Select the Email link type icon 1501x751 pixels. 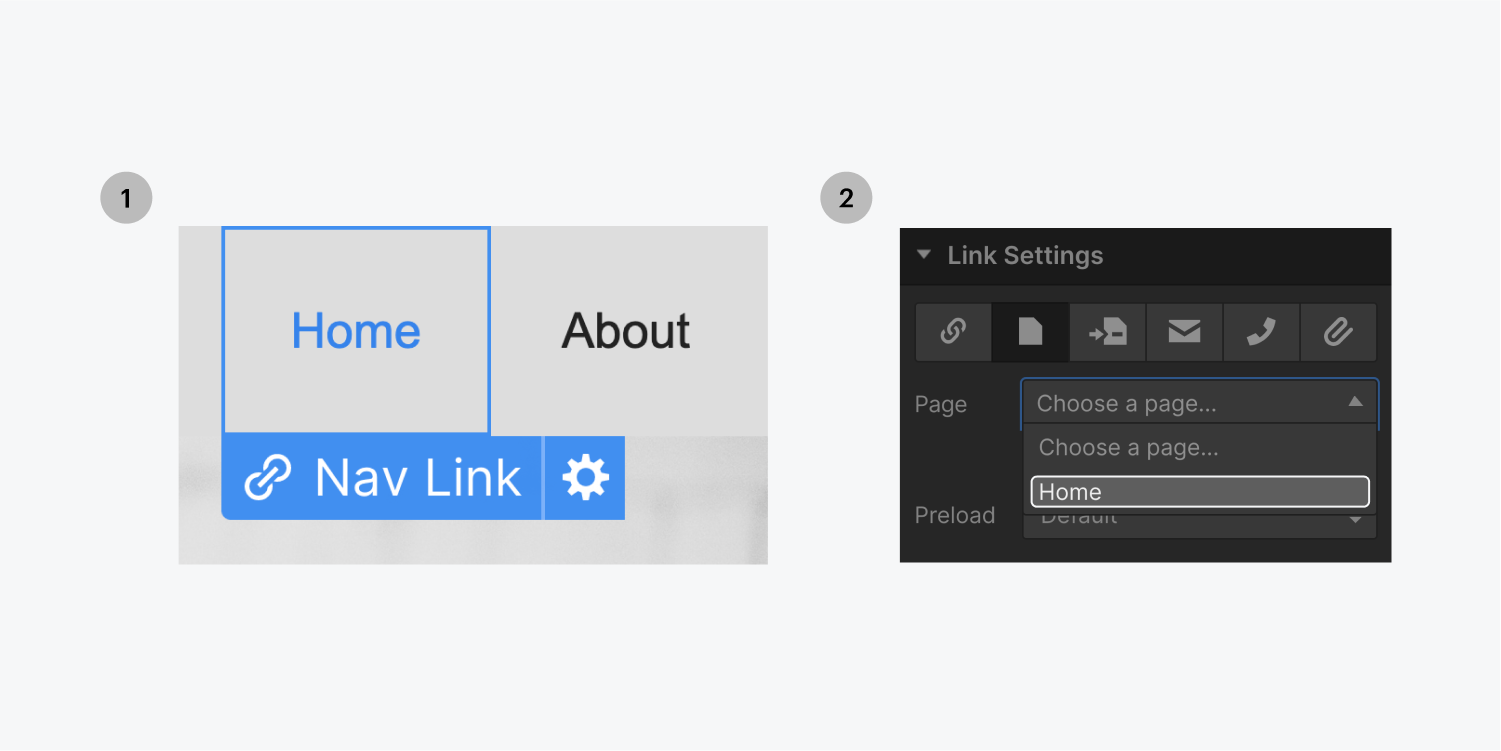point(1184,332)
